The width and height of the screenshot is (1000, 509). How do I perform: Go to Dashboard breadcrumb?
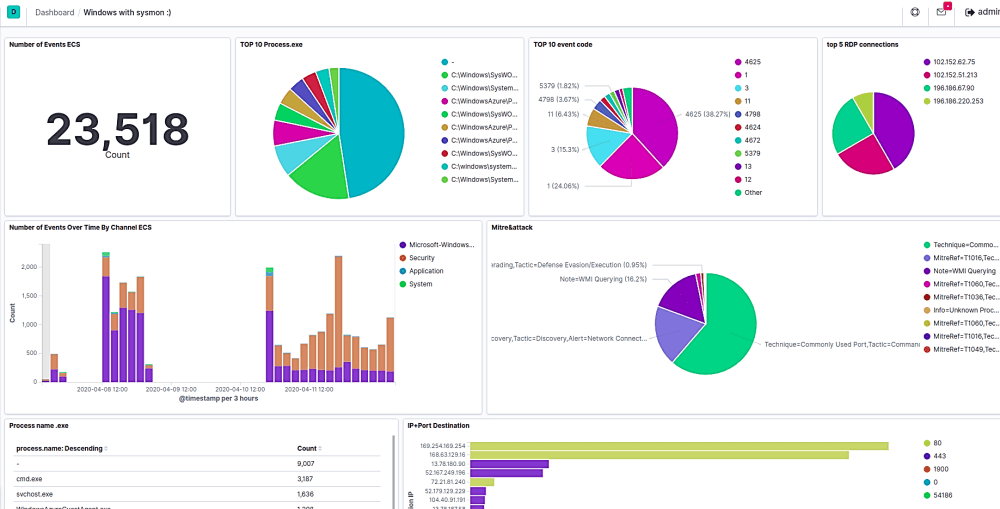[x=54, y=13]
